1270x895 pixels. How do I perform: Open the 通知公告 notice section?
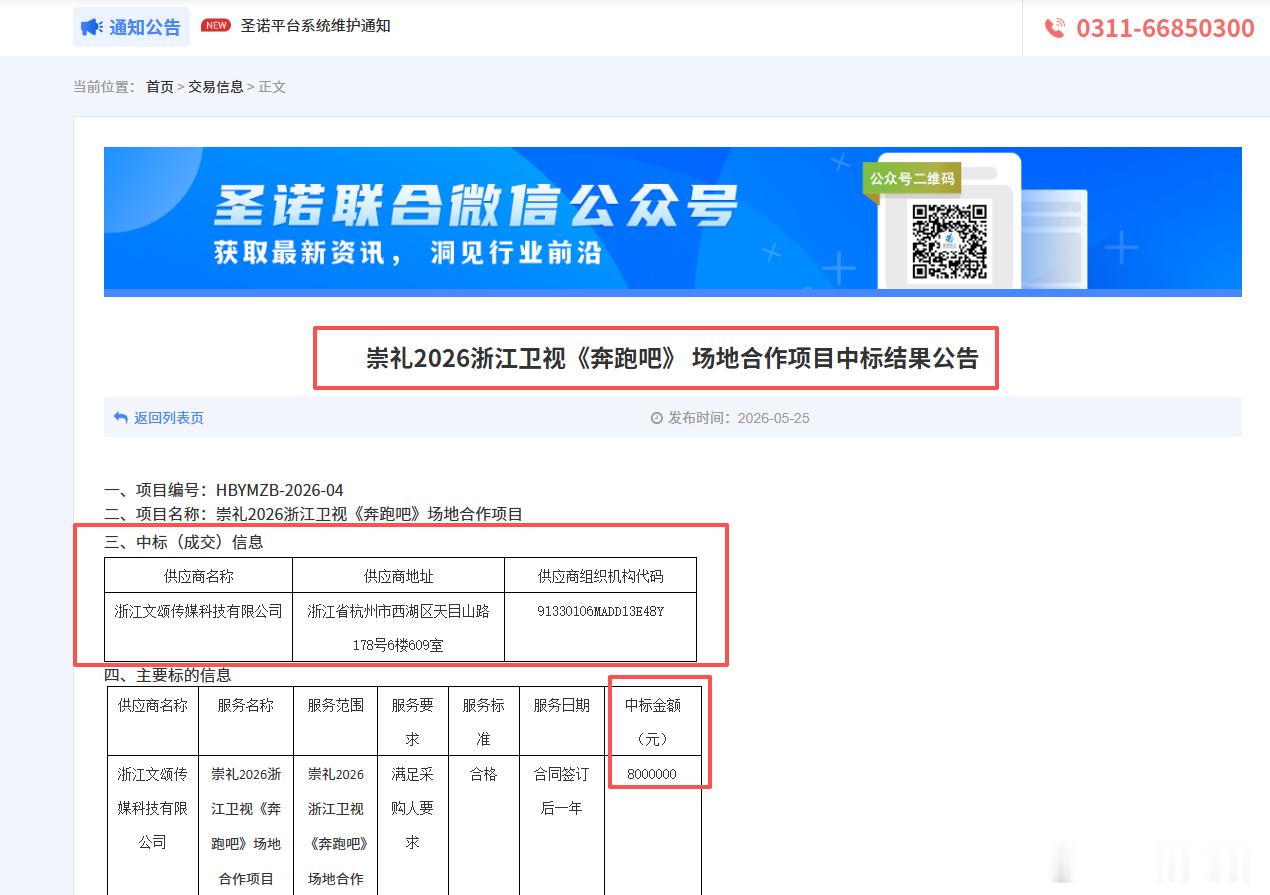coord(131,27)
